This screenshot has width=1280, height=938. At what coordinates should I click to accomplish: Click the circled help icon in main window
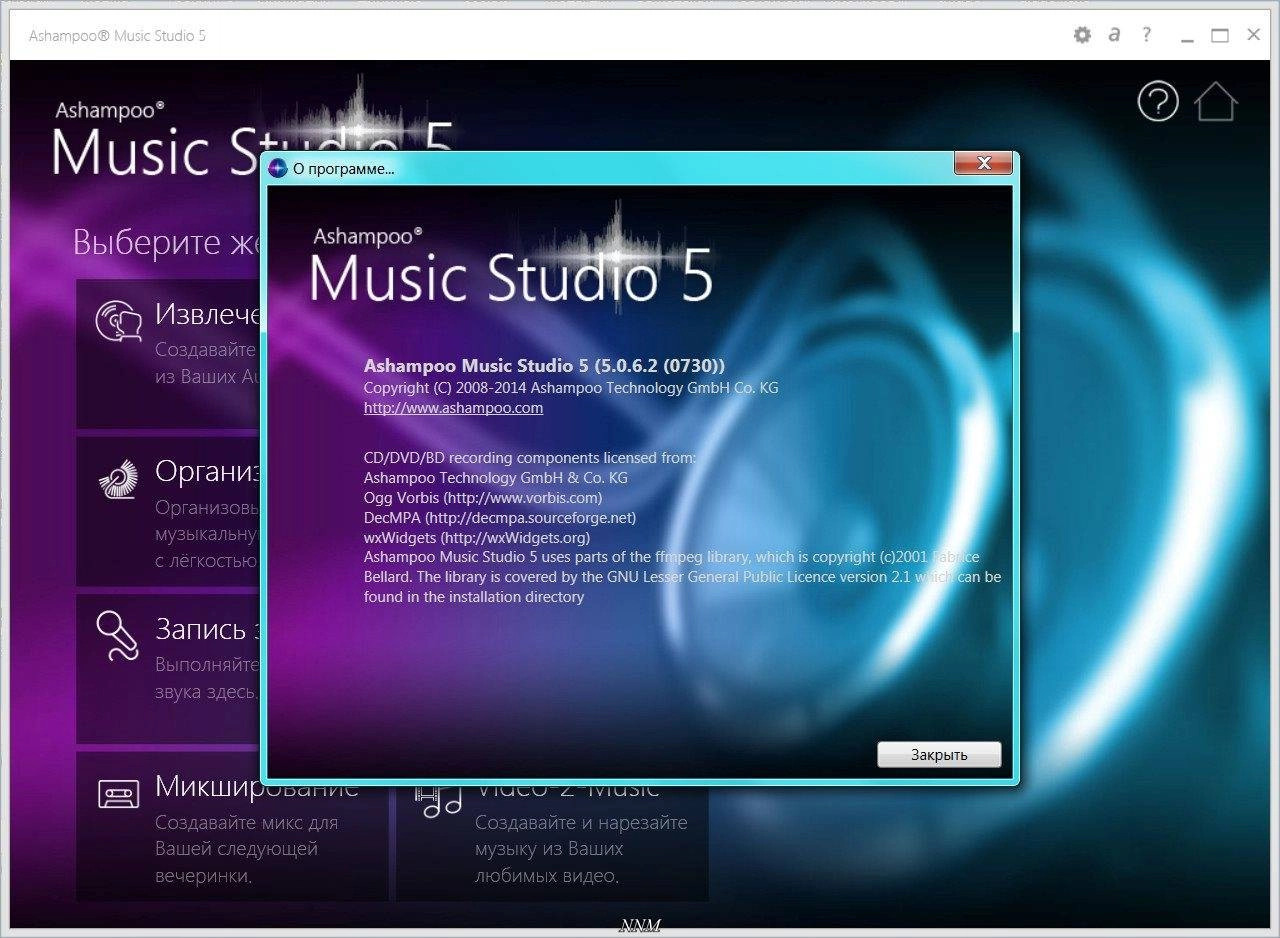[x=1158, y=101]
